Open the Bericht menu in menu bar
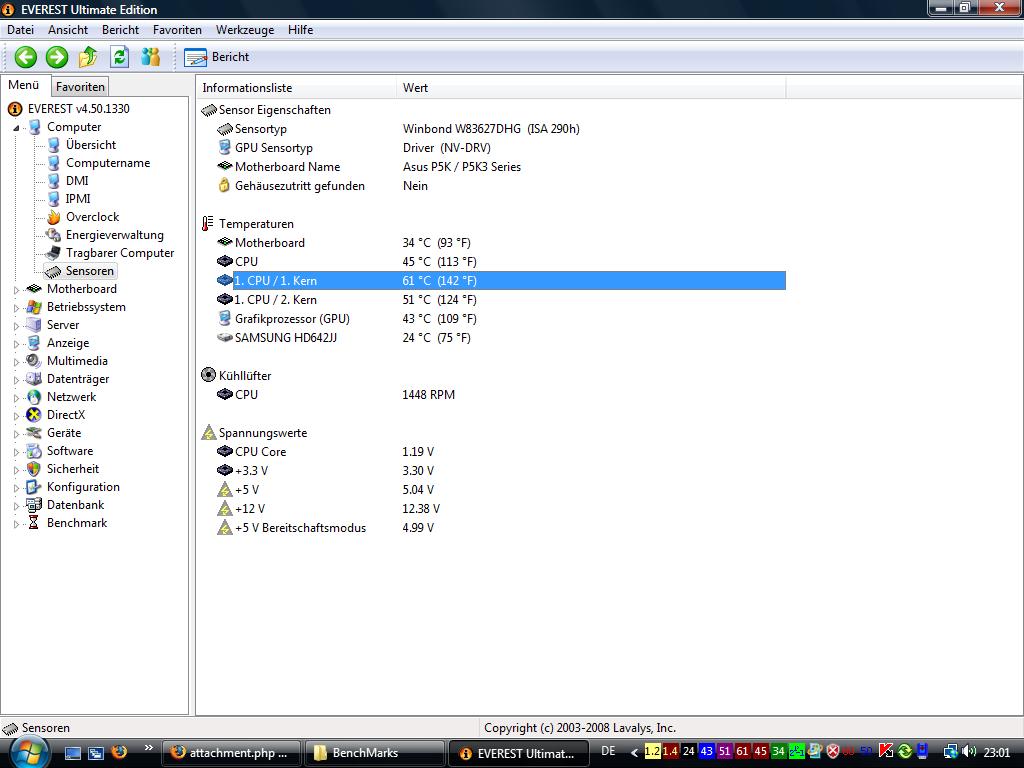Viewport: 1024px width, 768px height. (120, 29)
